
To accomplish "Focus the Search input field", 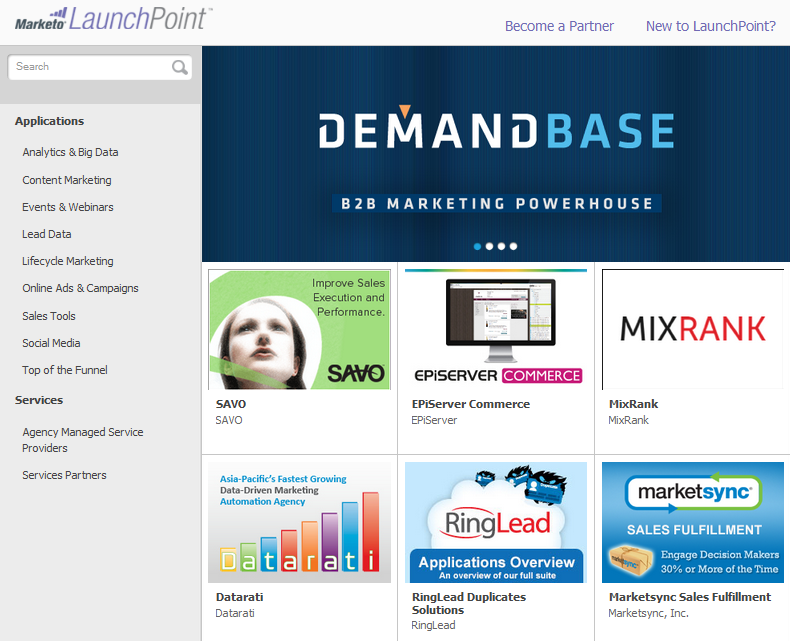I will (100, 67).
